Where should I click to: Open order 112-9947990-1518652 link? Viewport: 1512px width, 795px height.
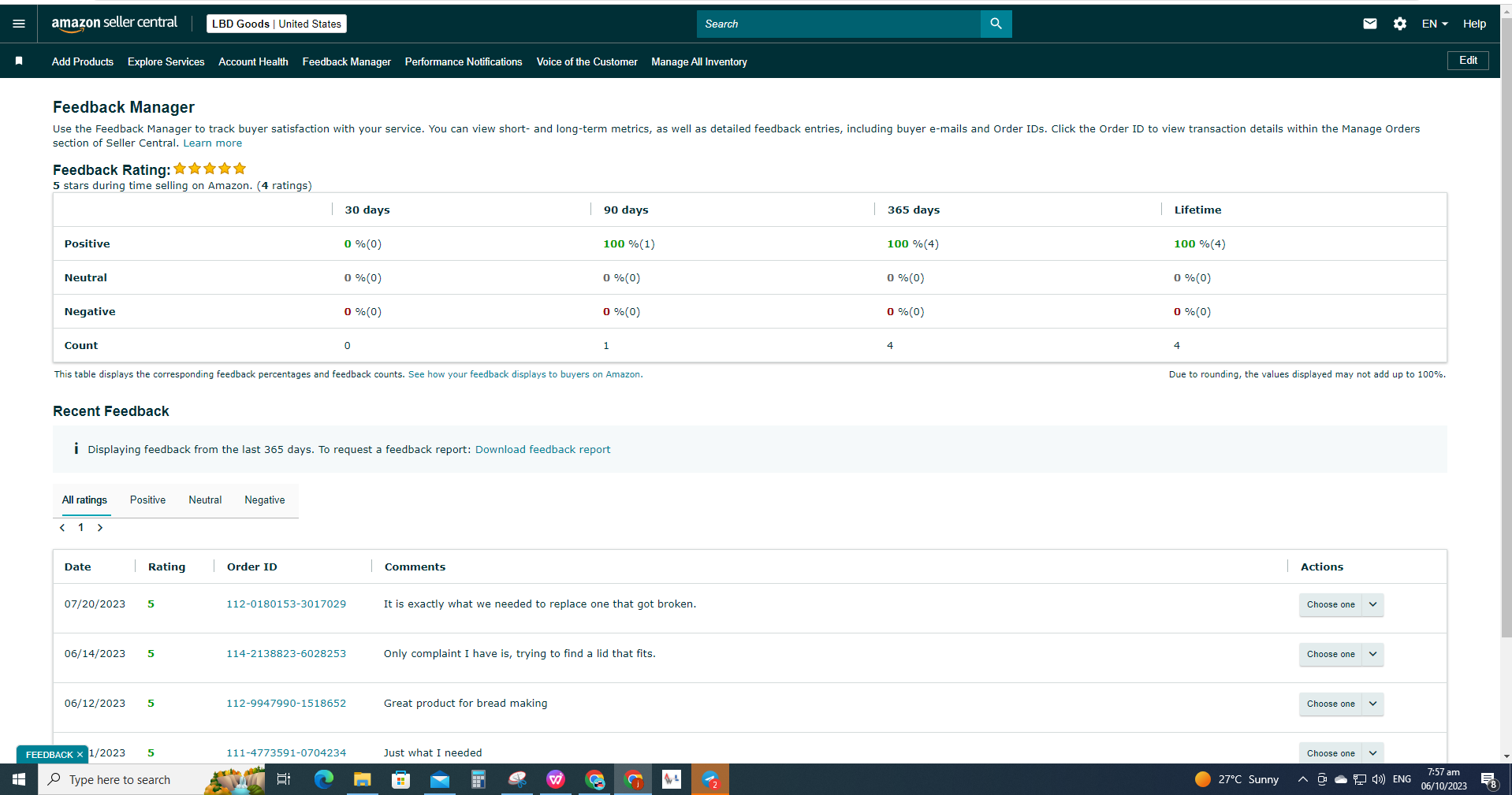tap(286, 704)
